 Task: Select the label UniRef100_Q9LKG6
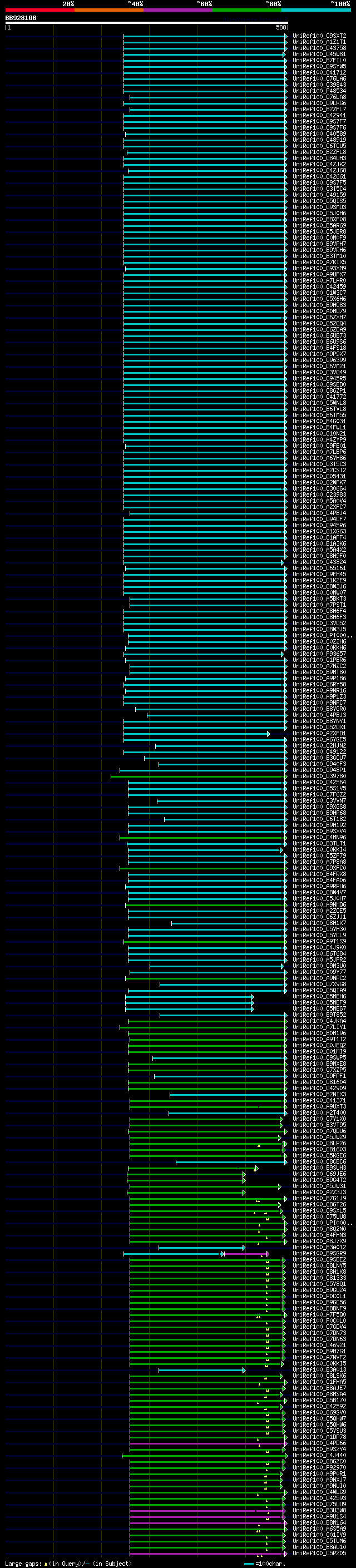(x=319, y=103)
